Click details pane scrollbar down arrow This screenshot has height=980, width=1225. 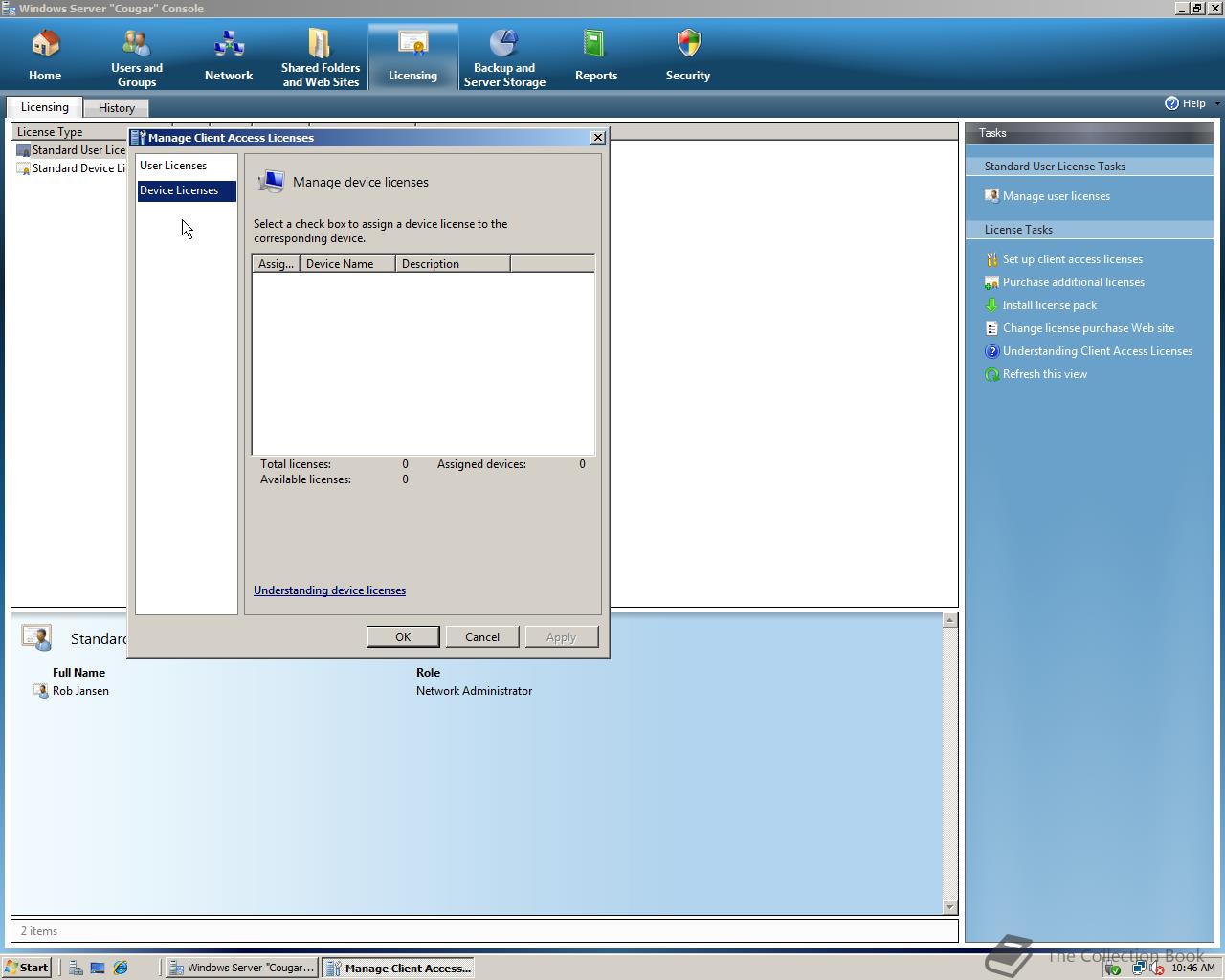tap(949, 906)
